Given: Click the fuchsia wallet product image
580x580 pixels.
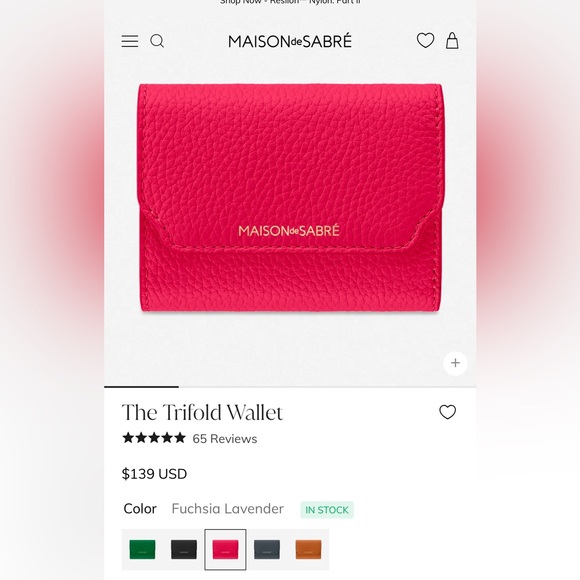Looking at the screenshot, I should click(290, 198).
